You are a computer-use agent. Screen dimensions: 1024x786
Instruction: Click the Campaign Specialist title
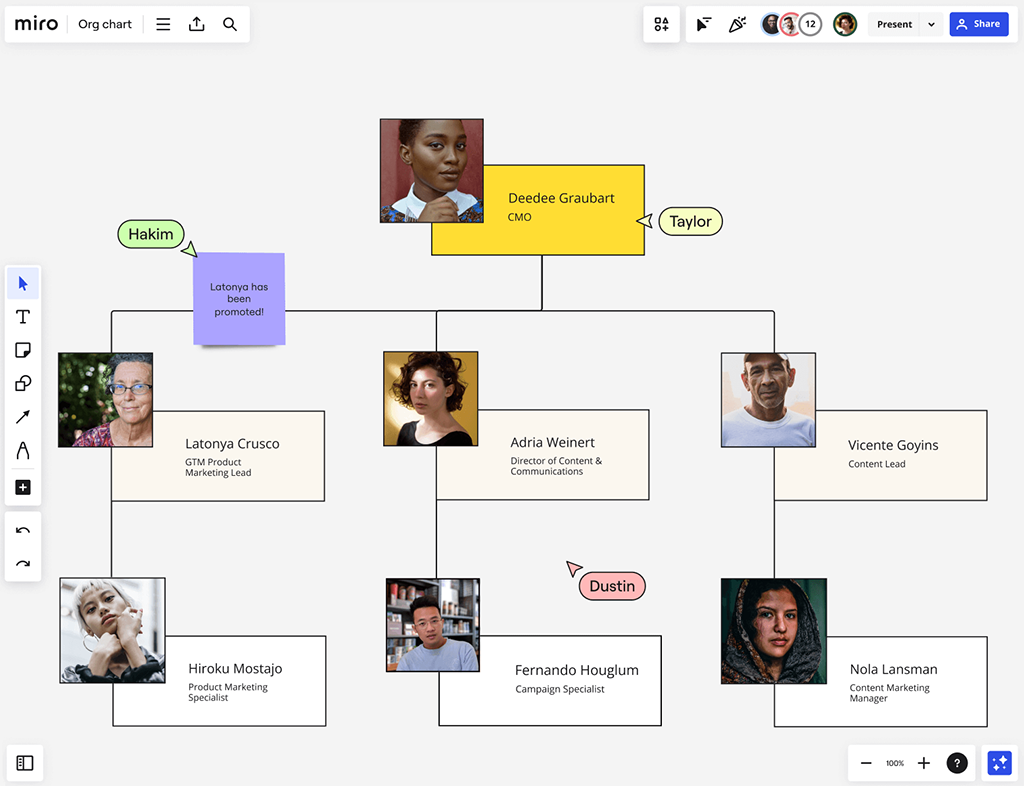(560, 689)
